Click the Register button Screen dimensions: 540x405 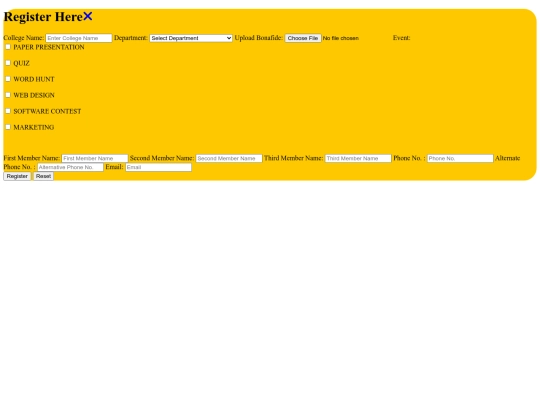[x=17, y=176]
